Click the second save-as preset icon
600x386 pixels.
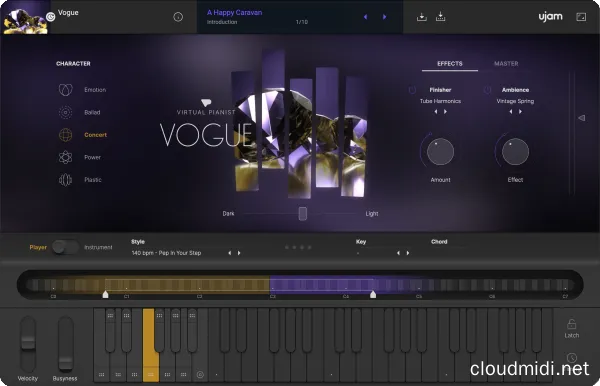tap(440, 17)
